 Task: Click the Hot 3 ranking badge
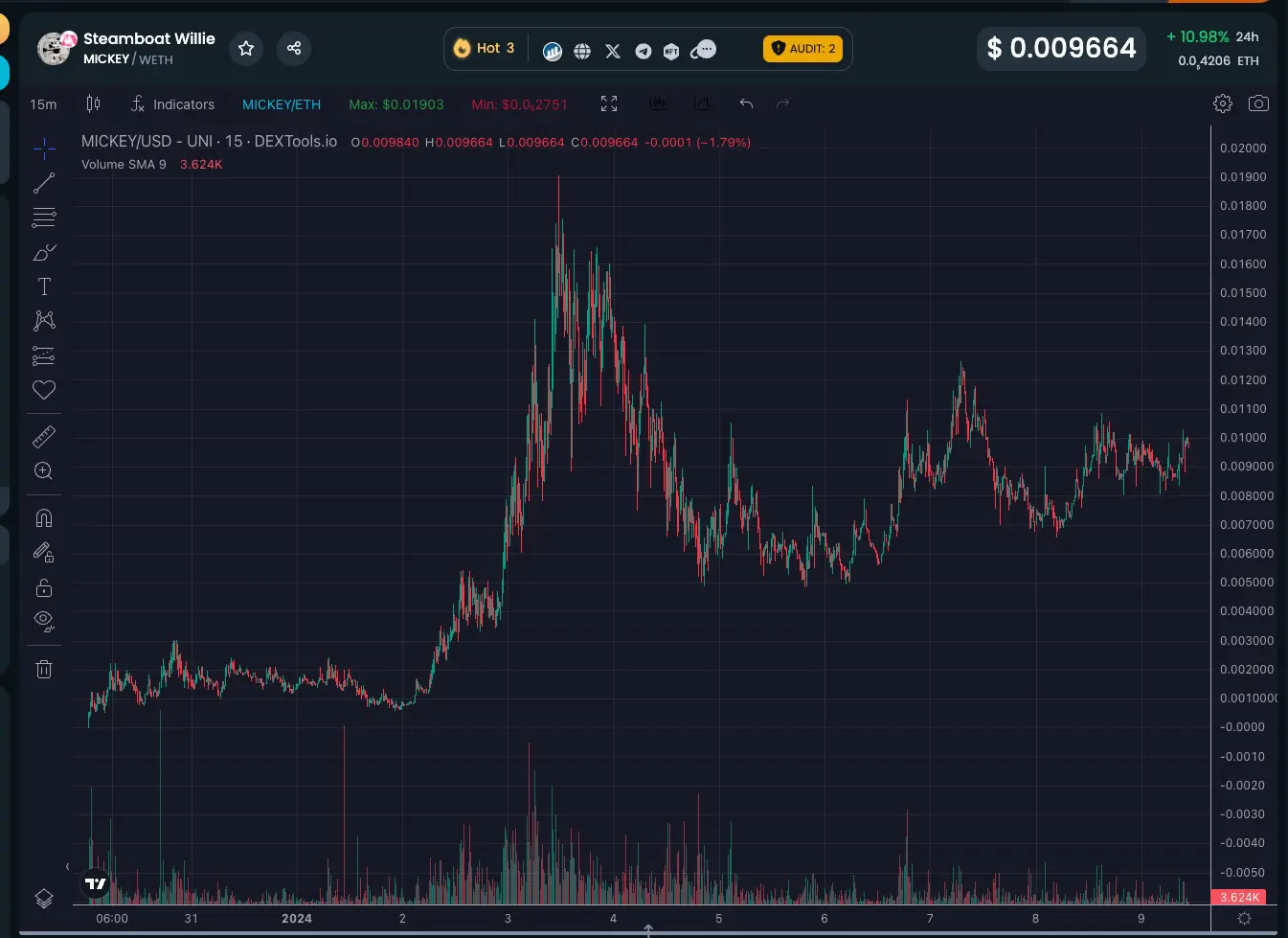[485, 48]
